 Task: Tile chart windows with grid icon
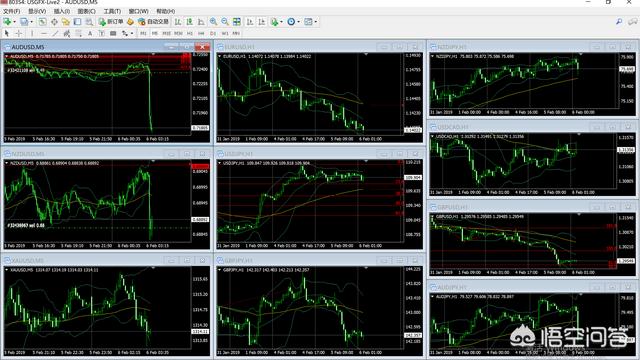[x=237, y=22]
